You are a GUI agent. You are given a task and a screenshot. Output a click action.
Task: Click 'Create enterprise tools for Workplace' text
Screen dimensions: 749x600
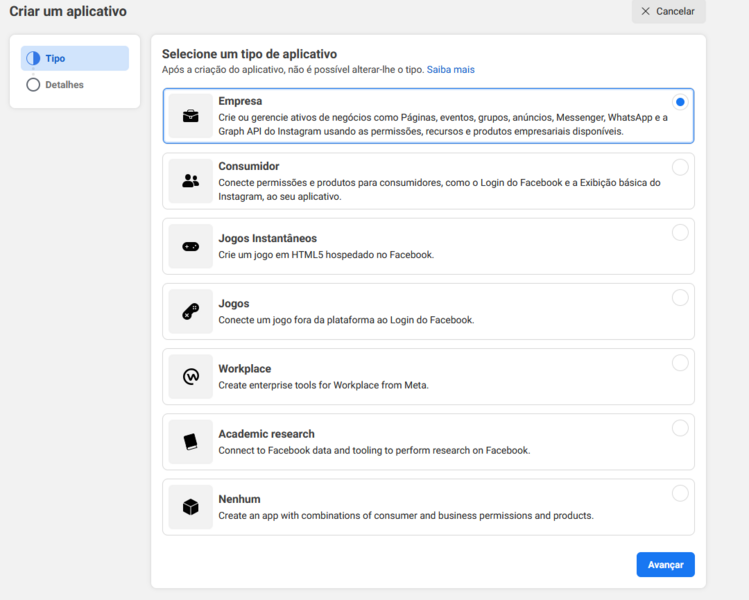[x=323, y=385]
